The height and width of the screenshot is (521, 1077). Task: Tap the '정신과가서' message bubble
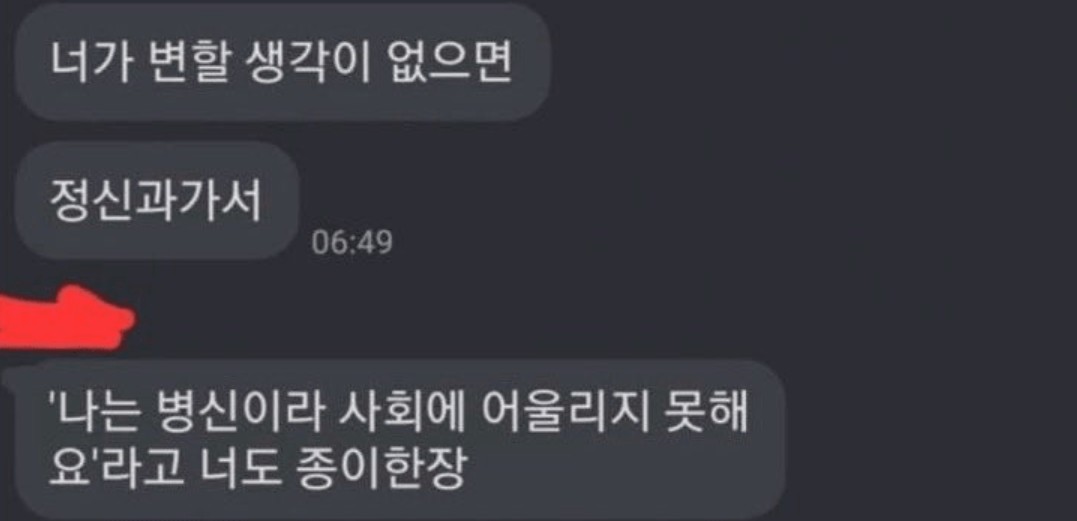point(157,202)
